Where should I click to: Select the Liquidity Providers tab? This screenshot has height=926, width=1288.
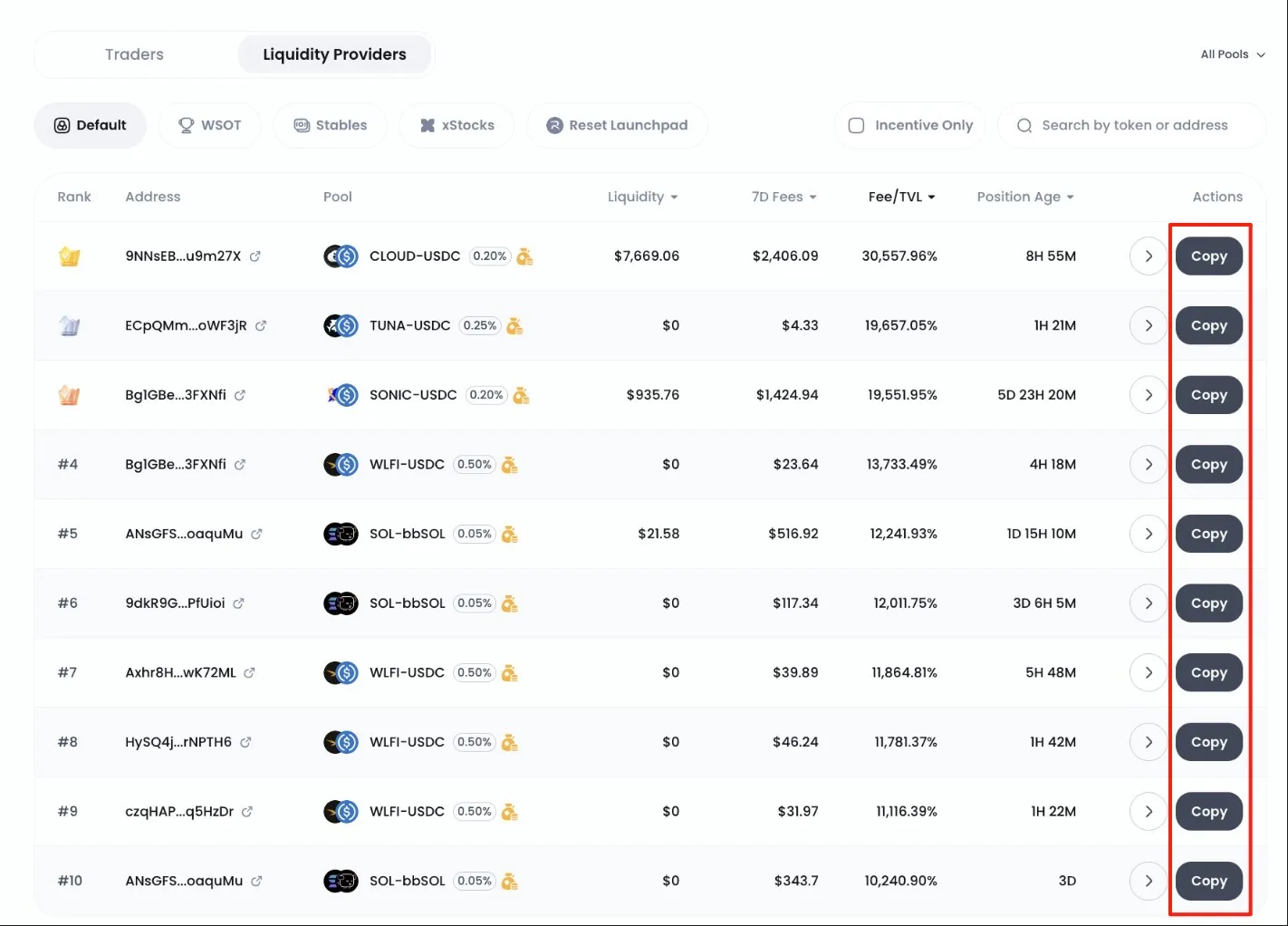tap(334, 54)
